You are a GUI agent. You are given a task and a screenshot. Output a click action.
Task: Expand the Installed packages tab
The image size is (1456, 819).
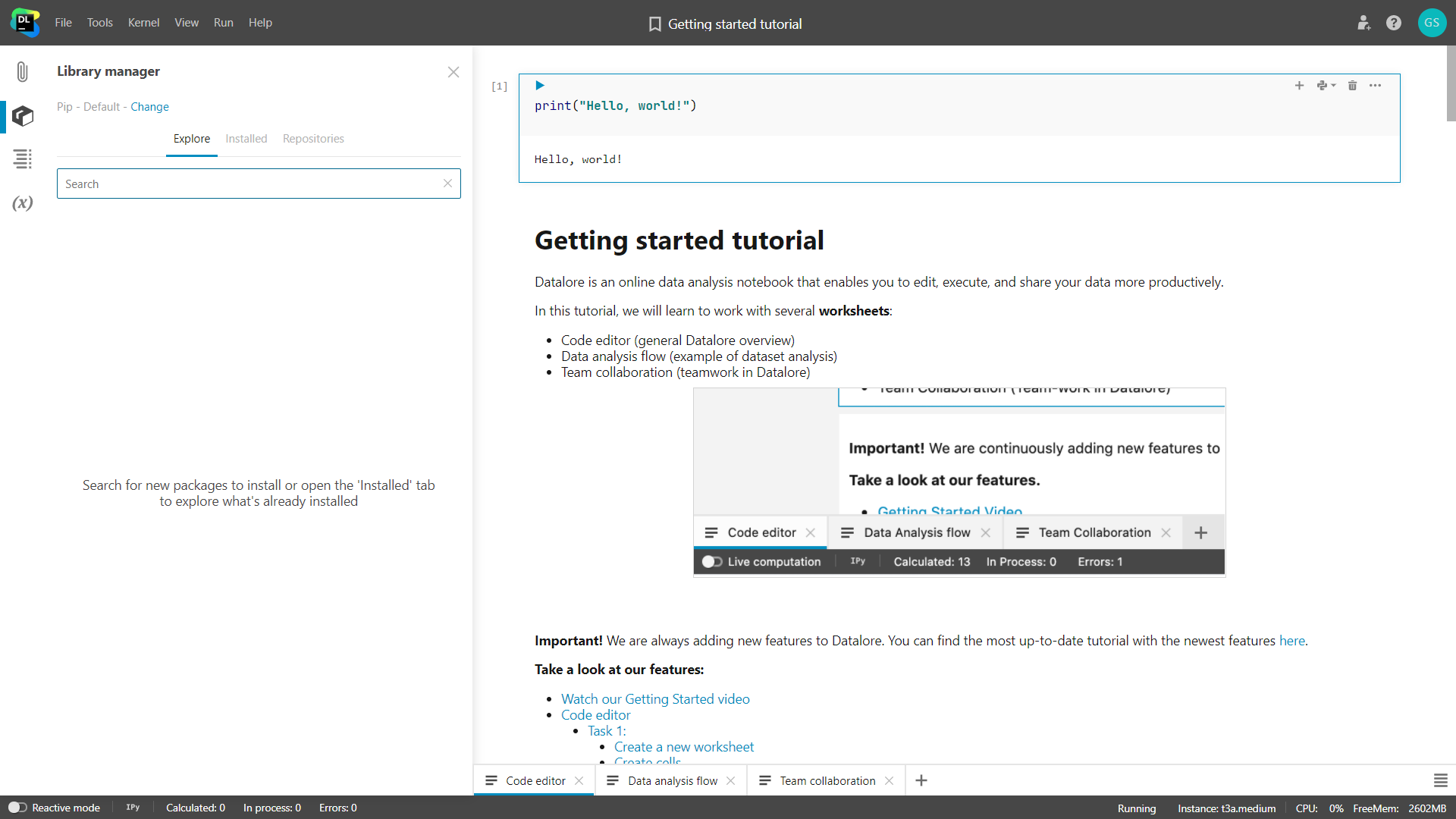[x=245, y=138]
